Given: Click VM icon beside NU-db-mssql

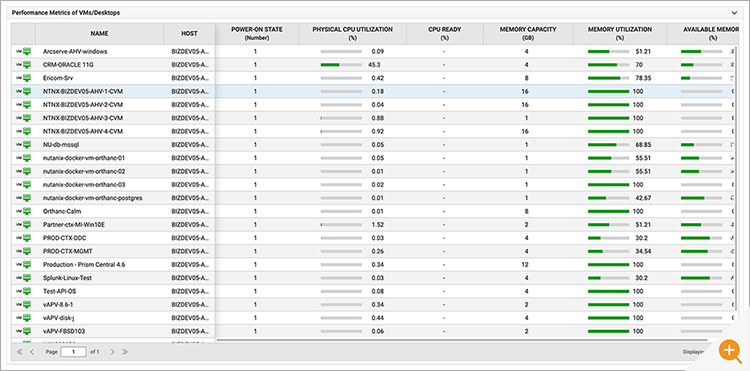Looking at the screenshot, I should [x=23, y=144].
